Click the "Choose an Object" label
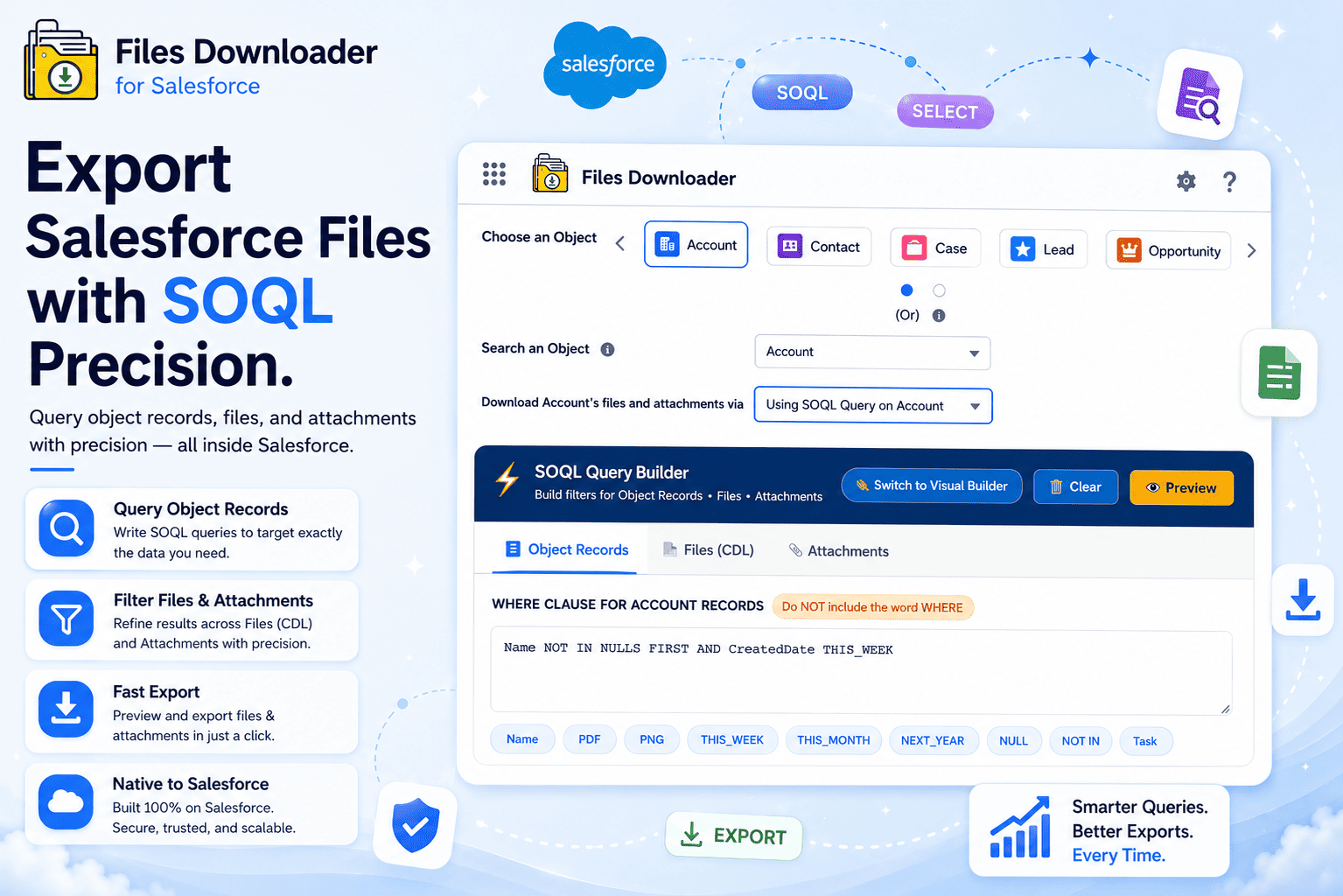1343x896 pixels. tap(539, 237)
